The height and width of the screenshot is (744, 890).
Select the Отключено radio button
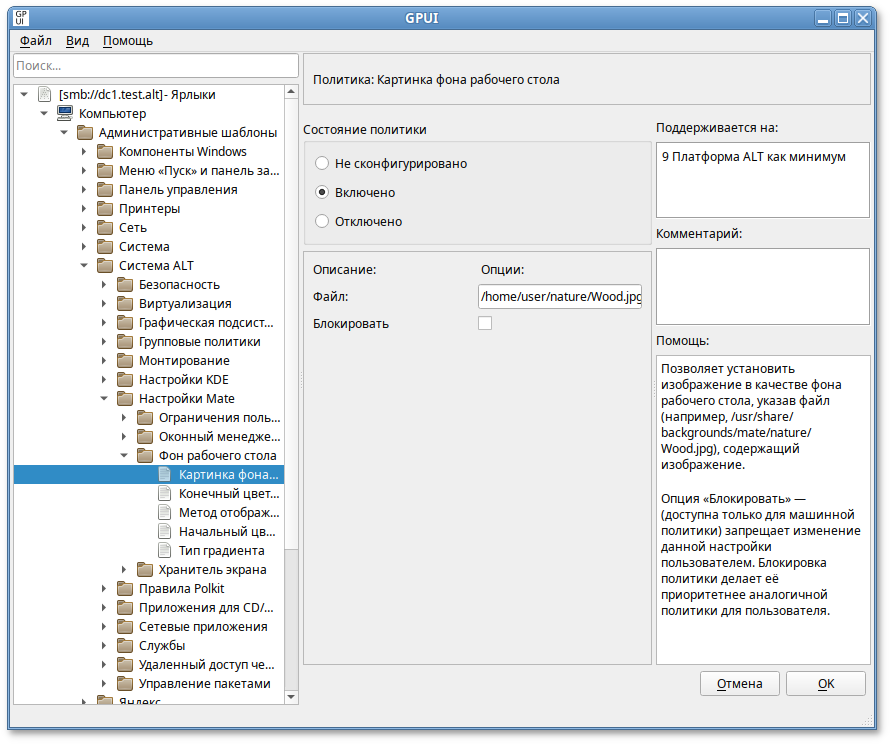coord(322,221)
